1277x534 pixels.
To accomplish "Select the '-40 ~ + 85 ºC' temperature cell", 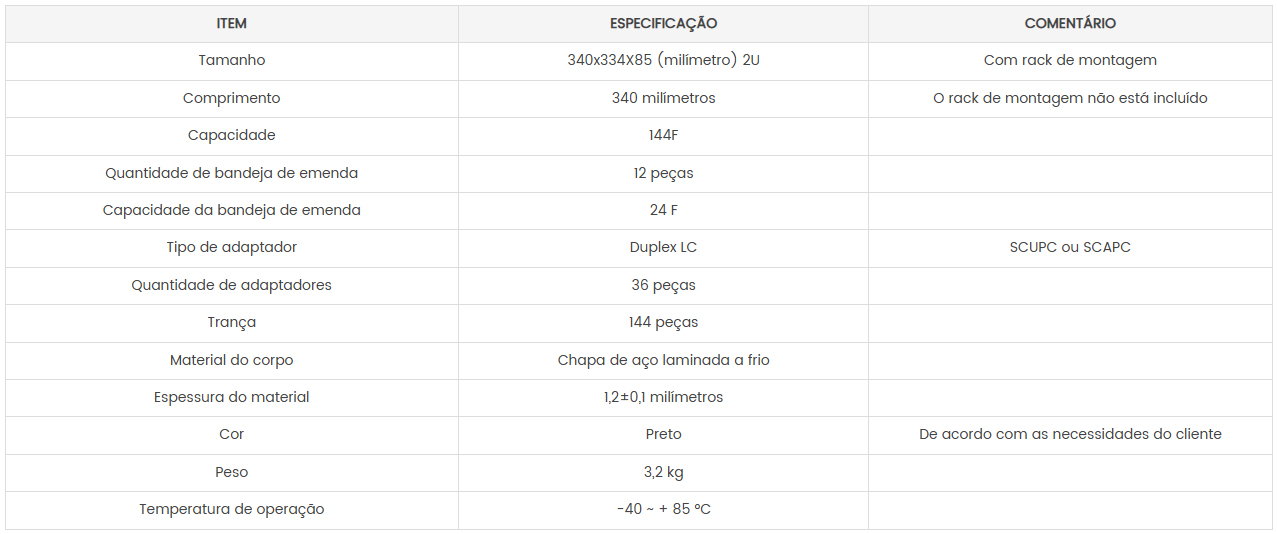I will click(663, 509).
